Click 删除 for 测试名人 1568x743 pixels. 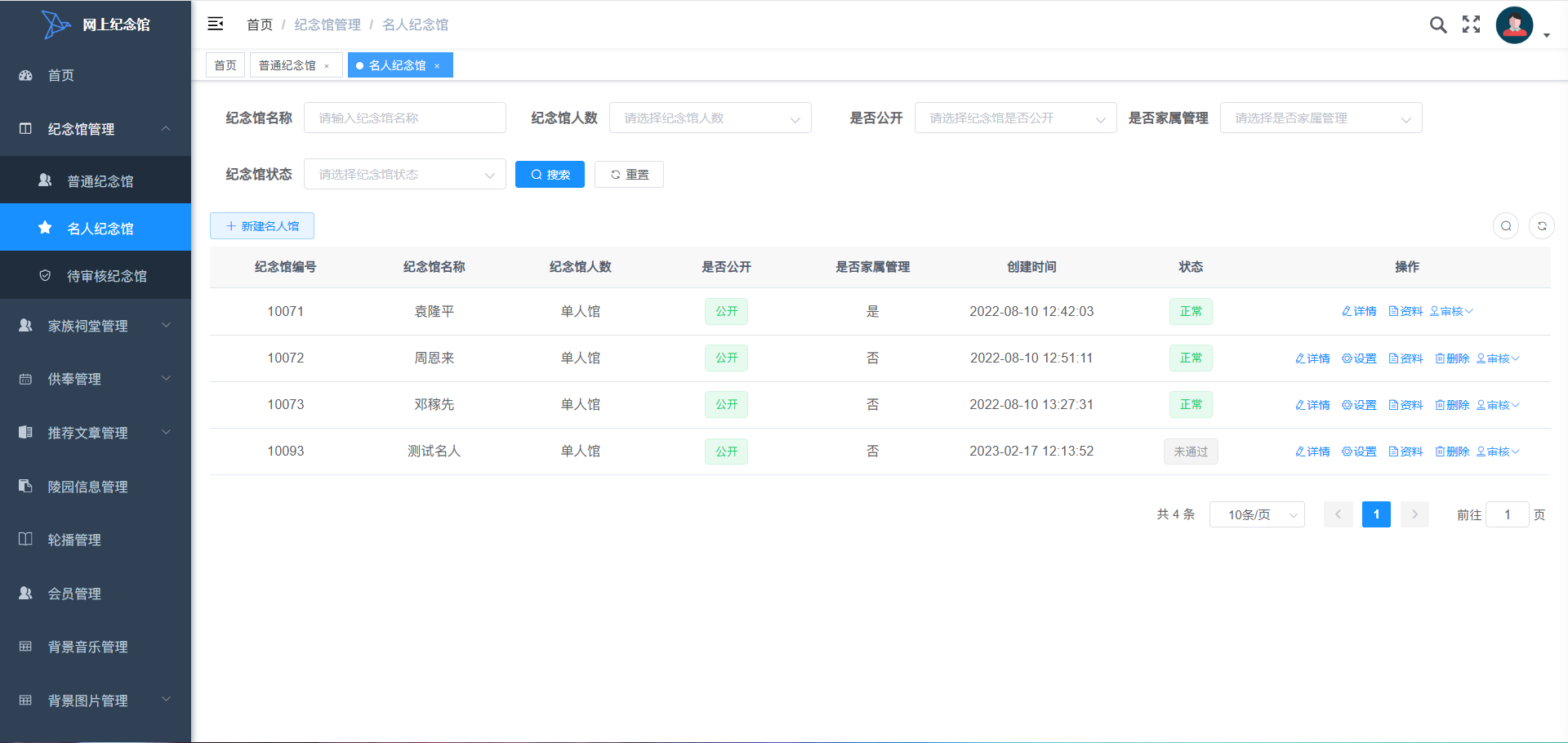pos(1452,452)
